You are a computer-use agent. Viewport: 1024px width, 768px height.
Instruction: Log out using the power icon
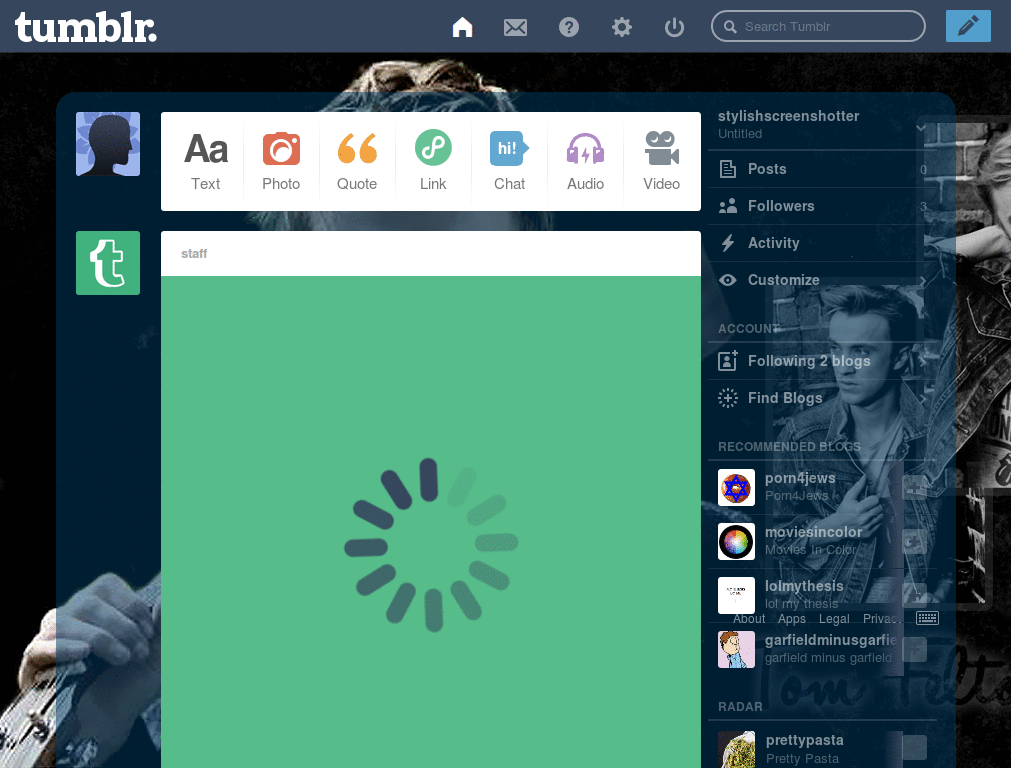coord(674,27)
